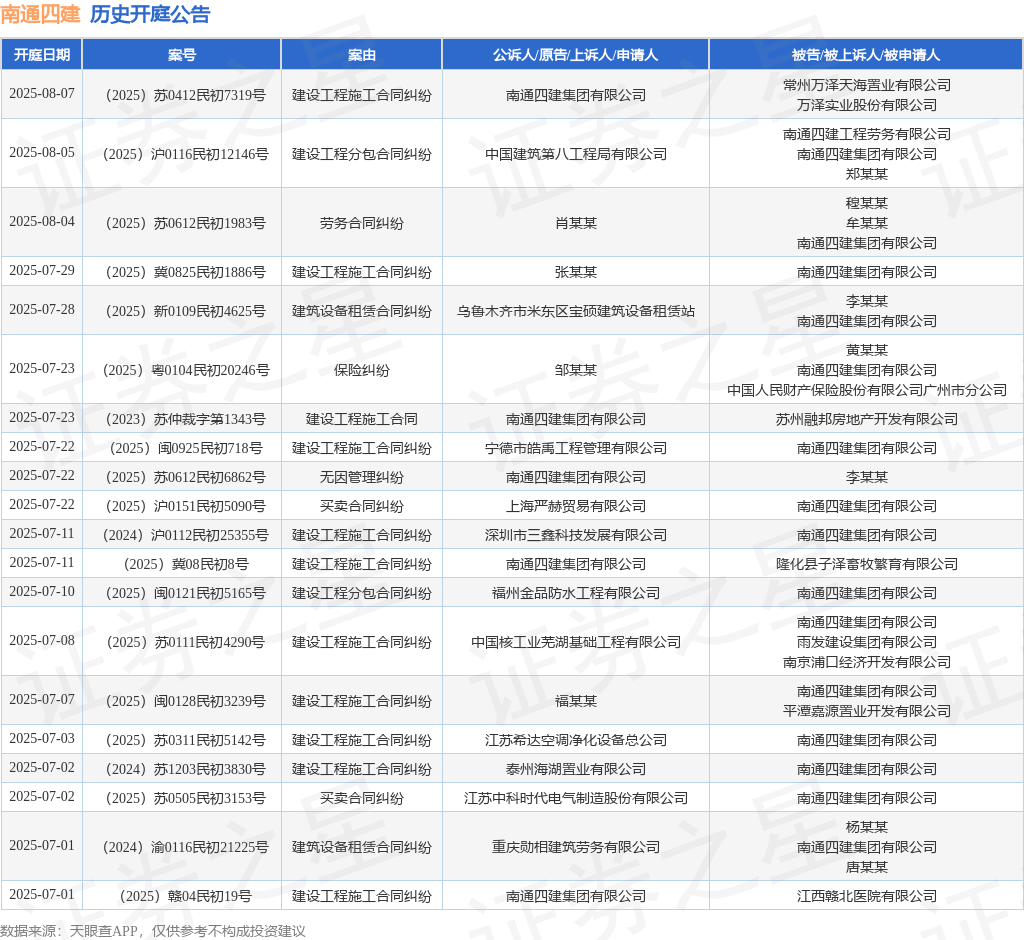The image size is (1024, 940).
Task: Click the 建设工程施工合同 case cause
Action: pos(361,419)
